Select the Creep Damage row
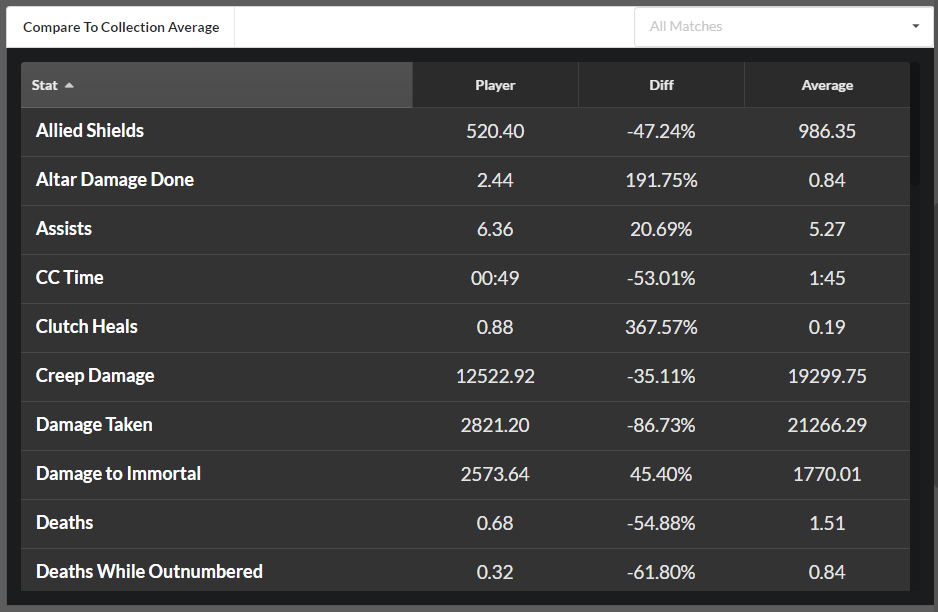Screen dimensions: 938x612 click(465, 377)
